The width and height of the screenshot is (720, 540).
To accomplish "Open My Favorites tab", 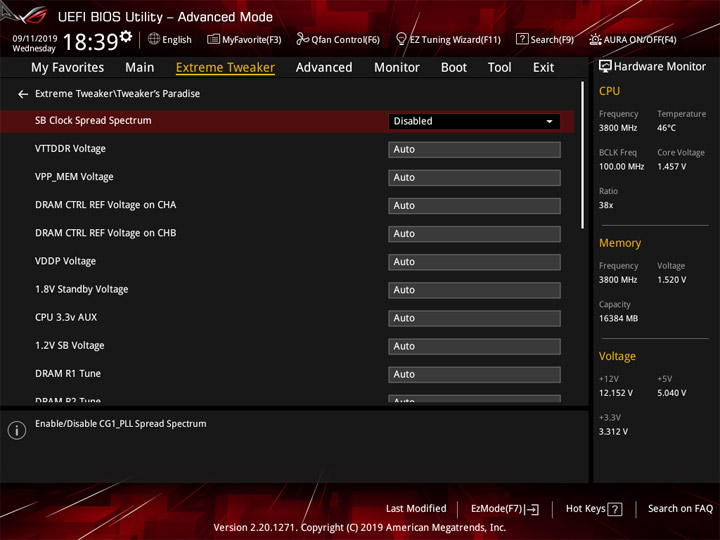I will pos(68,68).
